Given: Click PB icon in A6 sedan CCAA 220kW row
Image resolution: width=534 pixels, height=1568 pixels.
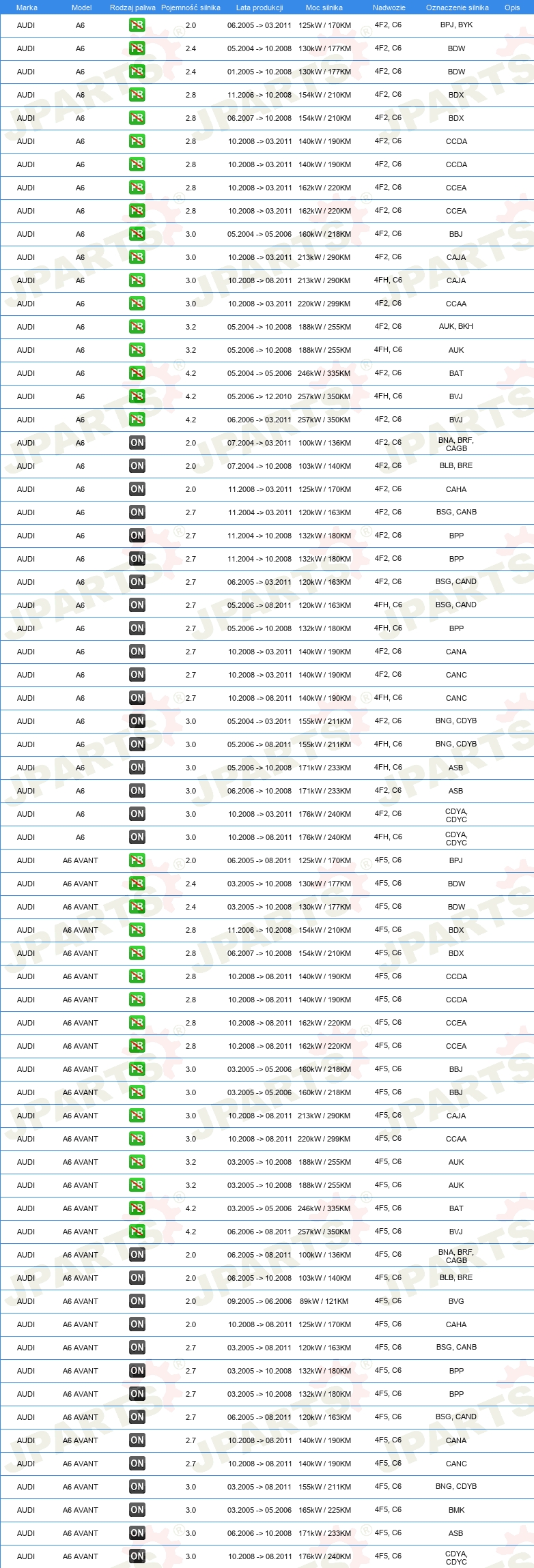Looking at the screenshot, I should pos(137,304).
